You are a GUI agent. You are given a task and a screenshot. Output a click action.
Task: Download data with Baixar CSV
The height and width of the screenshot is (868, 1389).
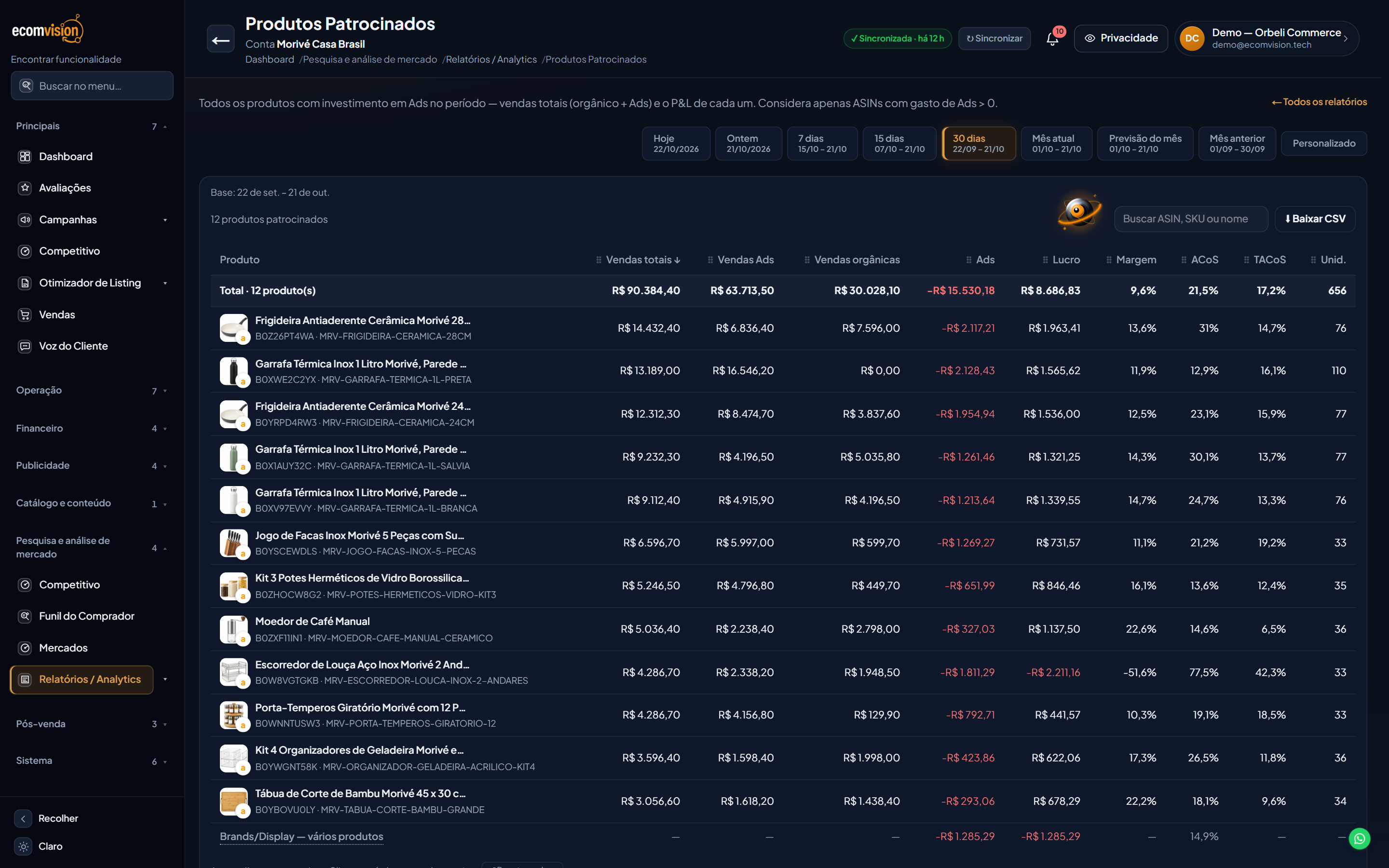tap(1315, 219)
